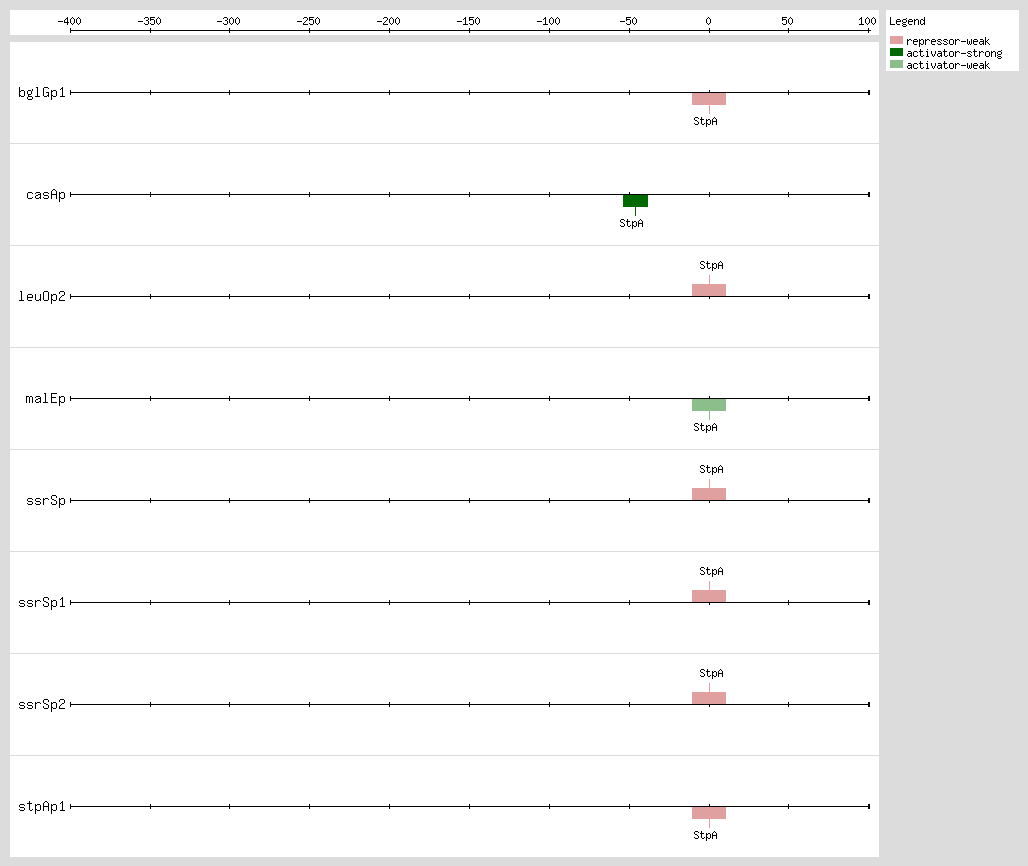Click the -50 mark on the ruler

coord(629,21)
